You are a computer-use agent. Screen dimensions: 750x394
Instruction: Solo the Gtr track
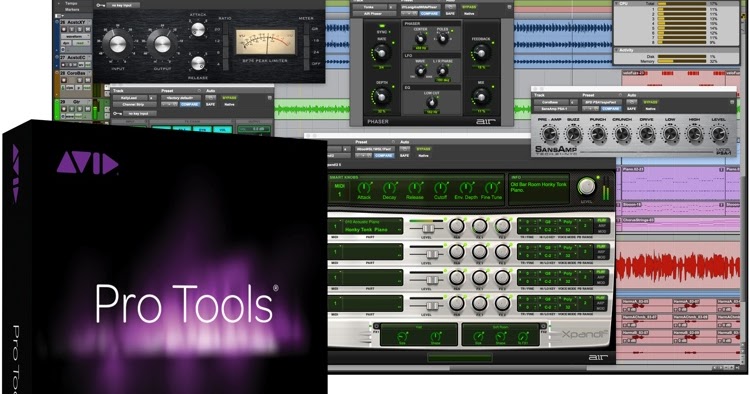tap(79, 109)
